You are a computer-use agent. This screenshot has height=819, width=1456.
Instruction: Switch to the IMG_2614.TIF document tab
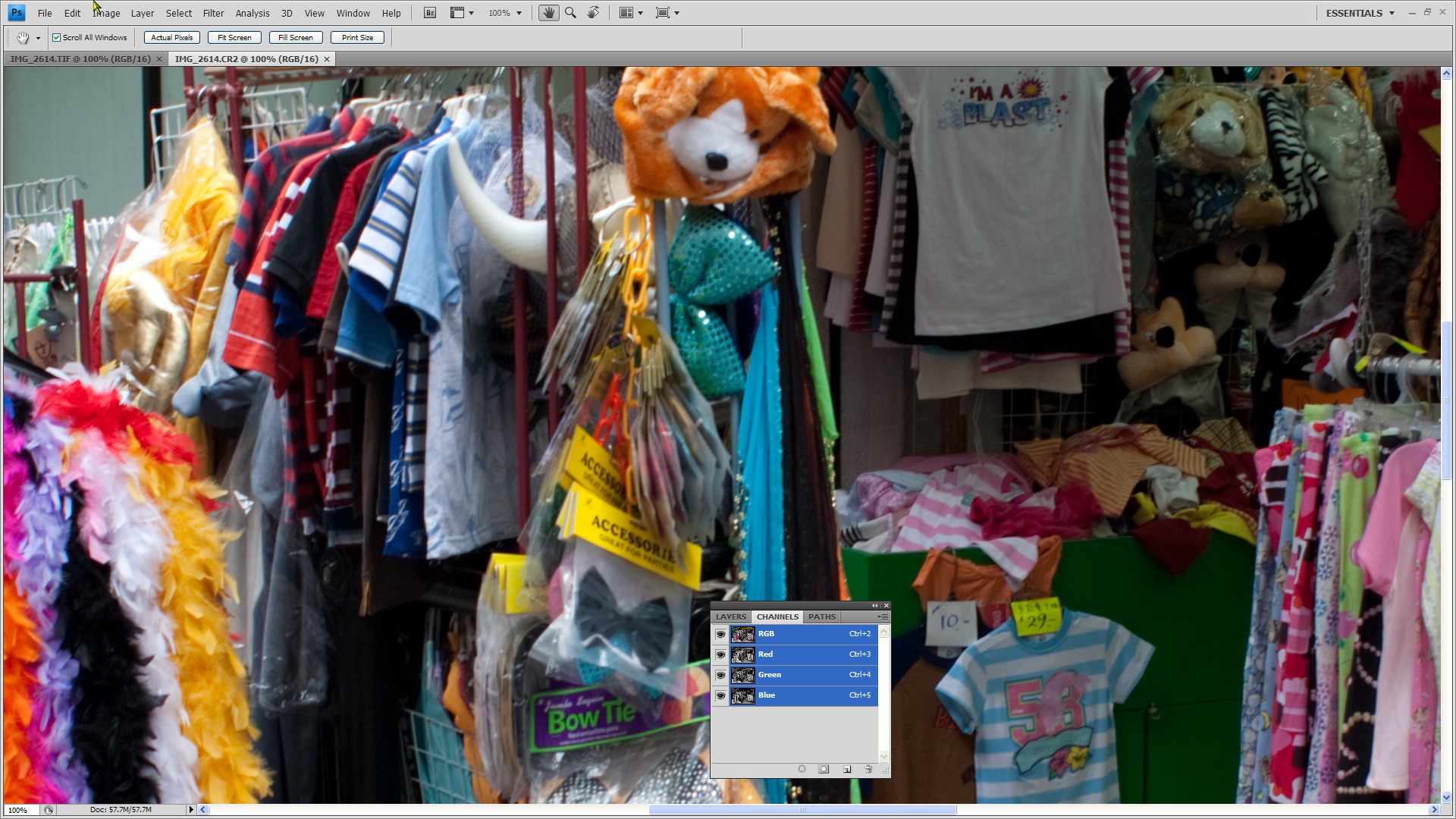coord(80,59)
